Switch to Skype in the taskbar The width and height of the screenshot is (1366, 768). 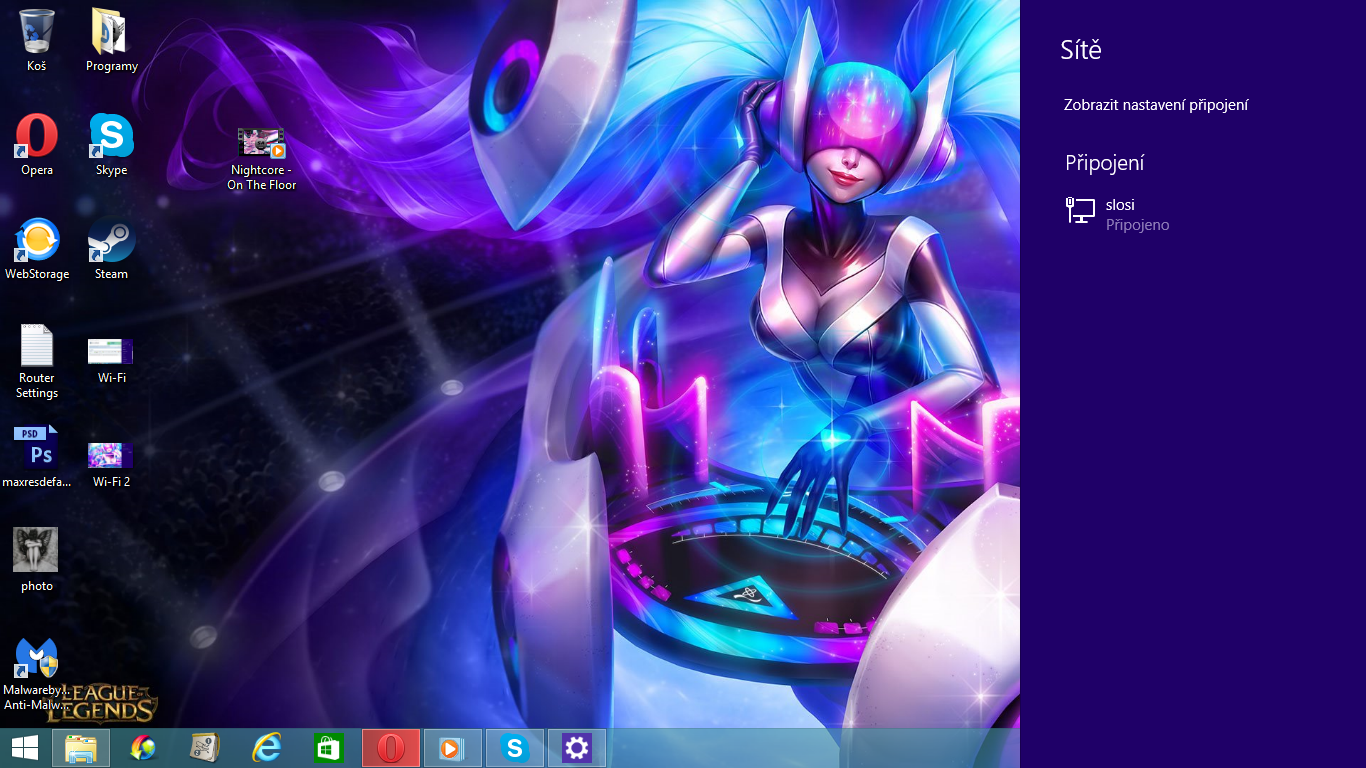pyautogui.click(x=515, y=748)
